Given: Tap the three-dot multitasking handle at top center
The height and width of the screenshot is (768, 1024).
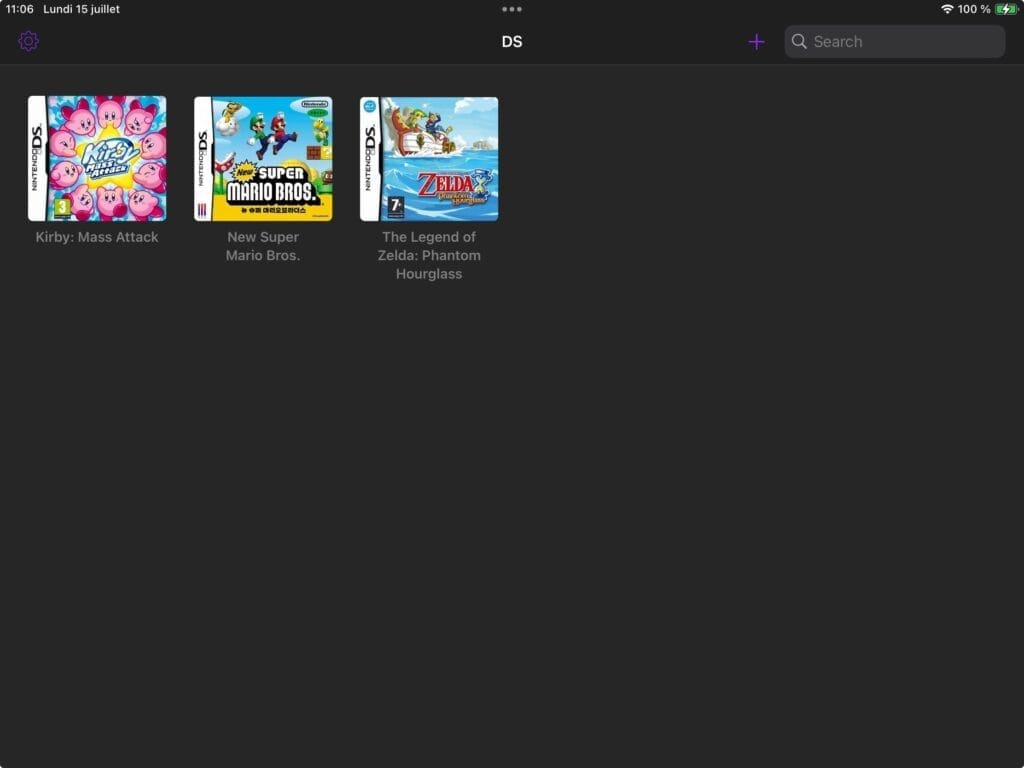Looking at the screenshot, I should [512, 9].
